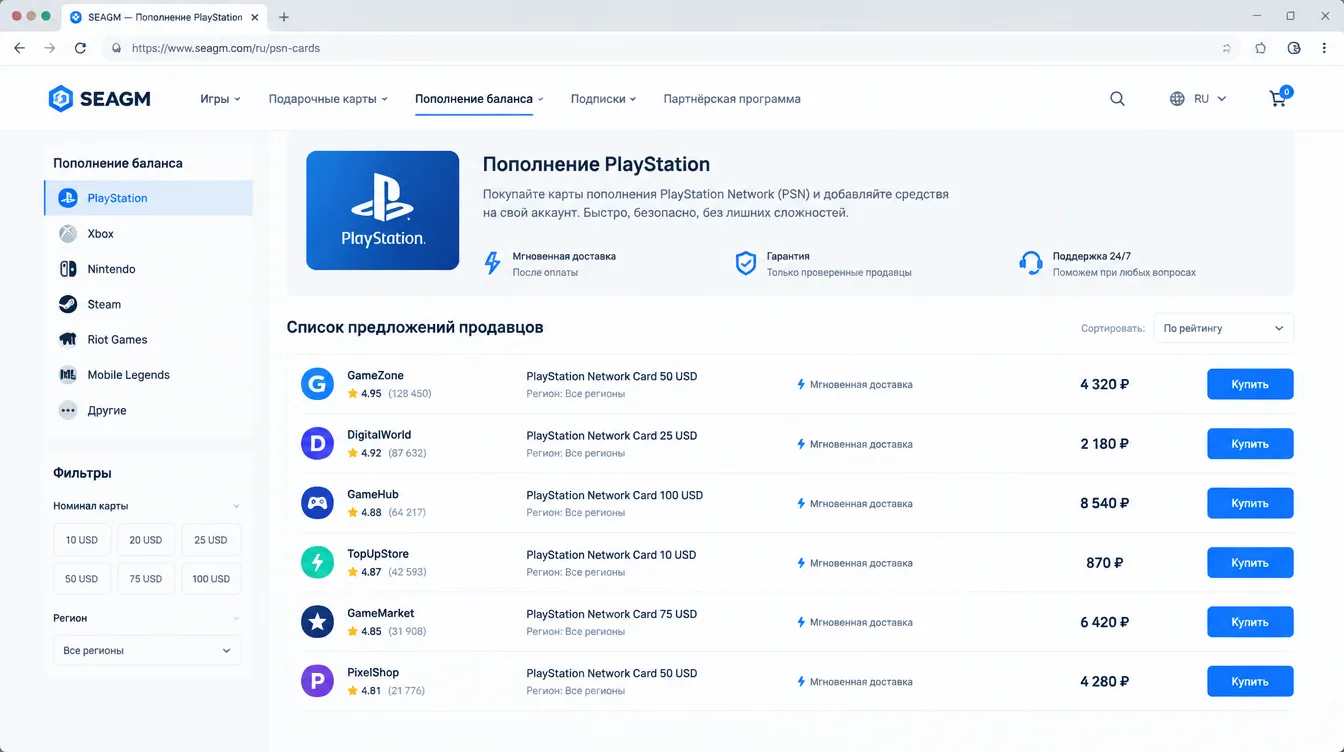1344x752 pixels.
Task: Select the Mobile Legends icon
Action: pos(67,375)
